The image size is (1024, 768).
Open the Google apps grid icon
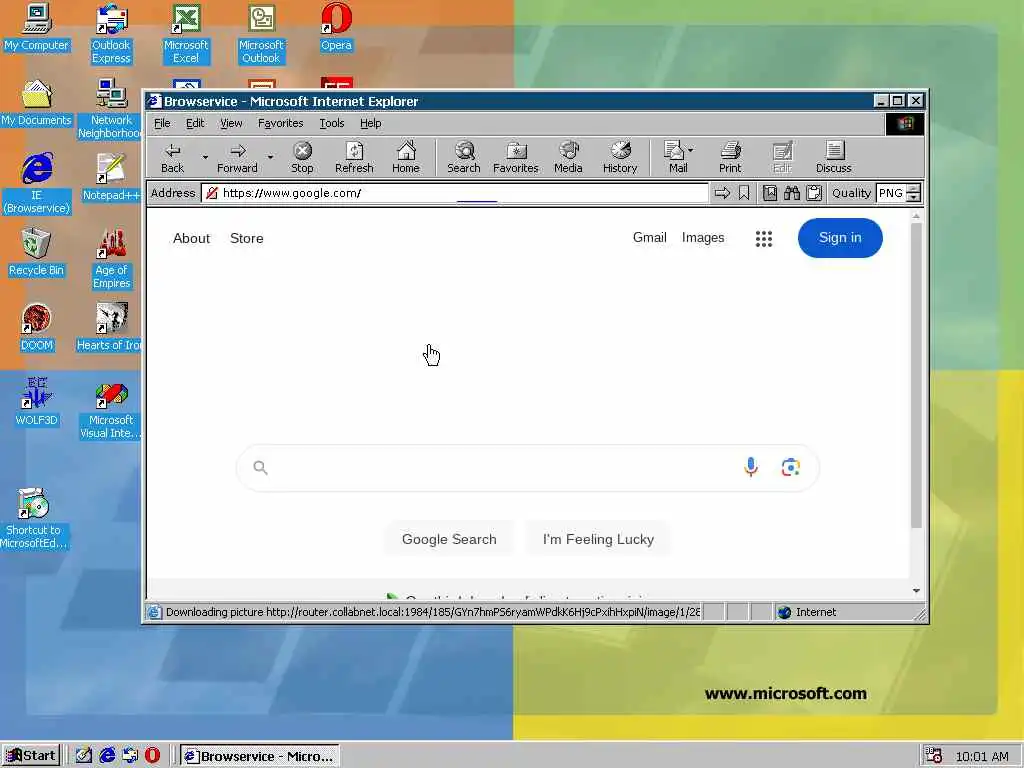coord(764,238)
